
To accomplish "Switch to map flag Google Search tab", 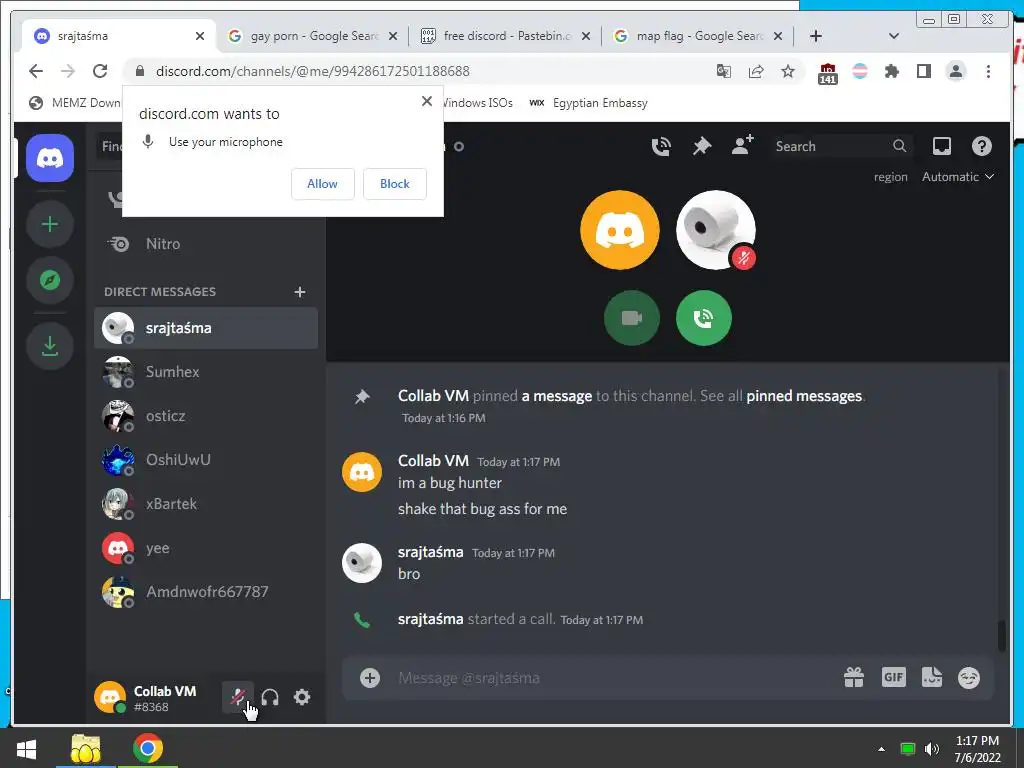I will point(698,36).
